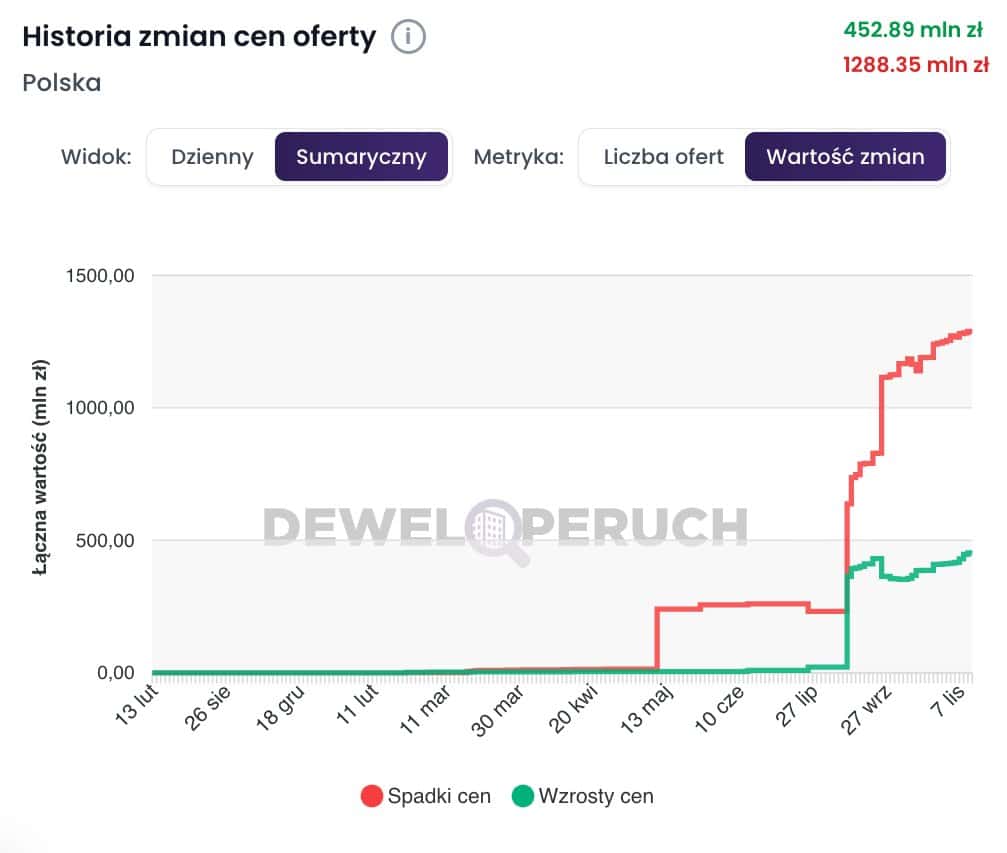The width and height of the screenshot is (1007, 853).
Task: Switch metric to Liczba ofert
Action: (x=663, y=157)
